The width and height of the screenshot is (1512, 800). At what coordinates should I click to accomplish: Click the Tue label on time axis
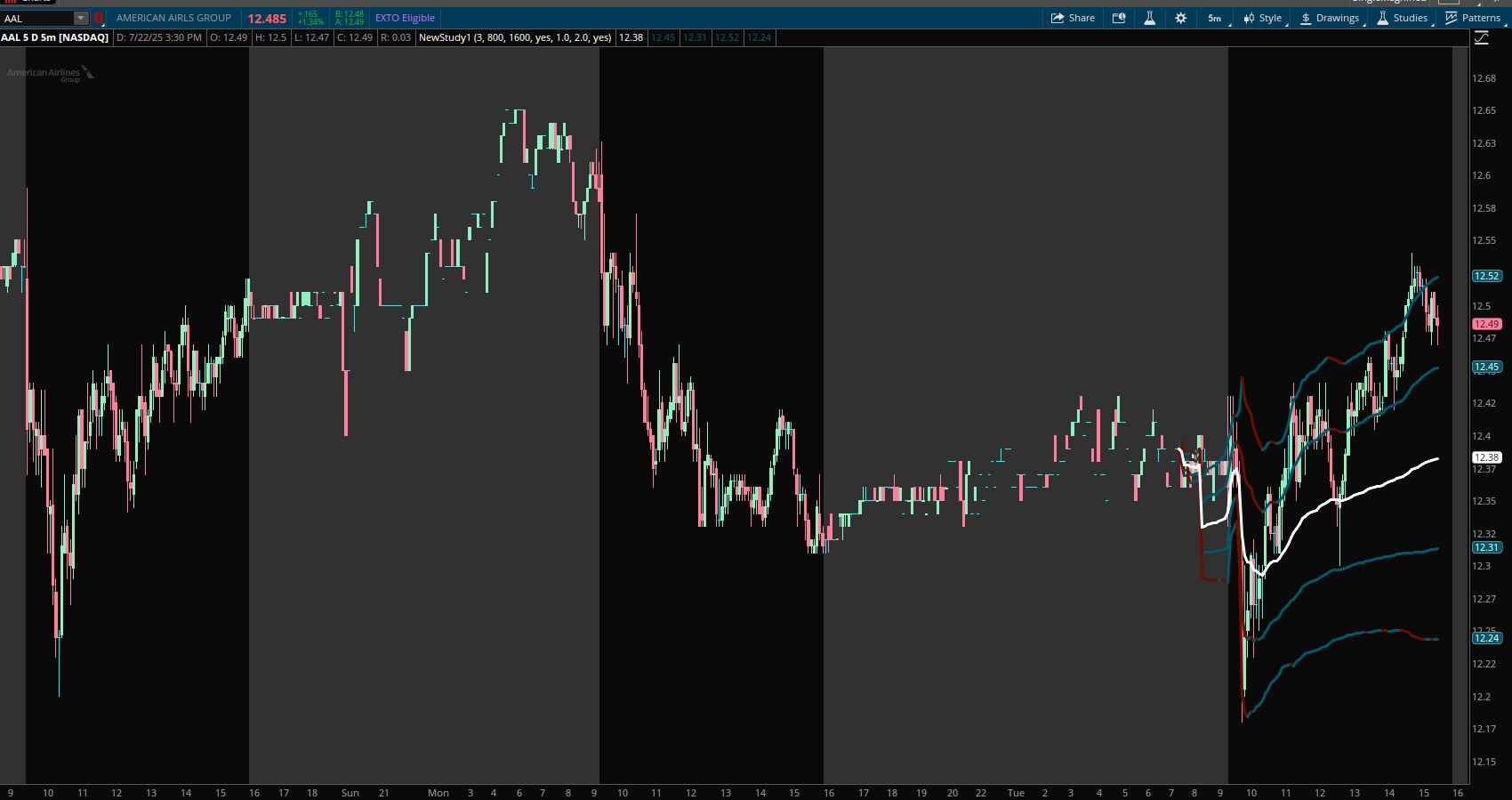[1016, 793]
